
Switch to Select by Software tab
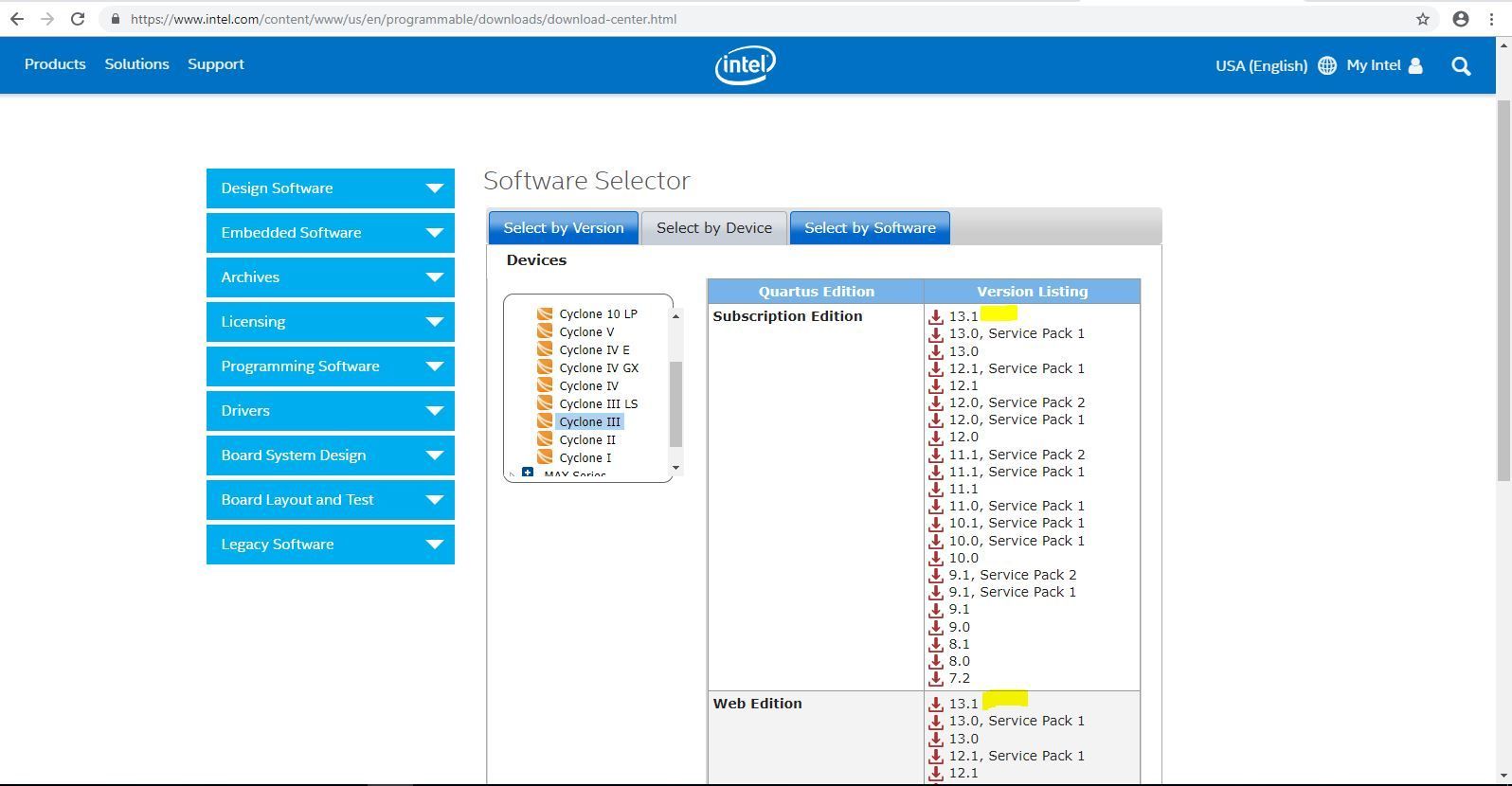pyautogui.click(x=869, y=228)
